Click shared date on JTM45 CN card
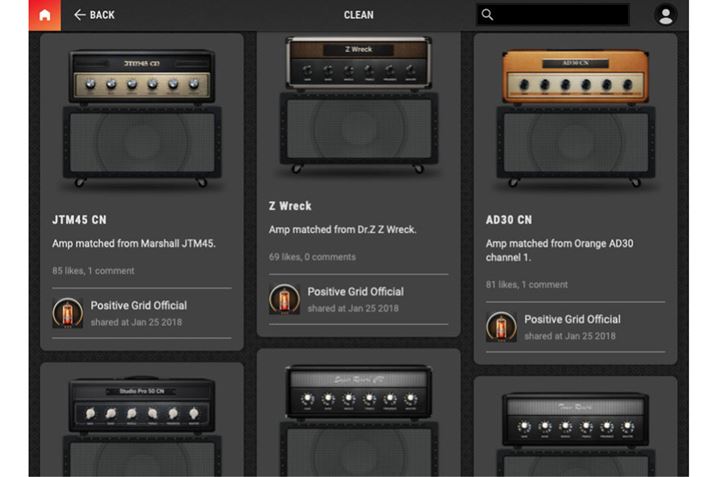Screen dimensions: 715x477 click(136, 322)
